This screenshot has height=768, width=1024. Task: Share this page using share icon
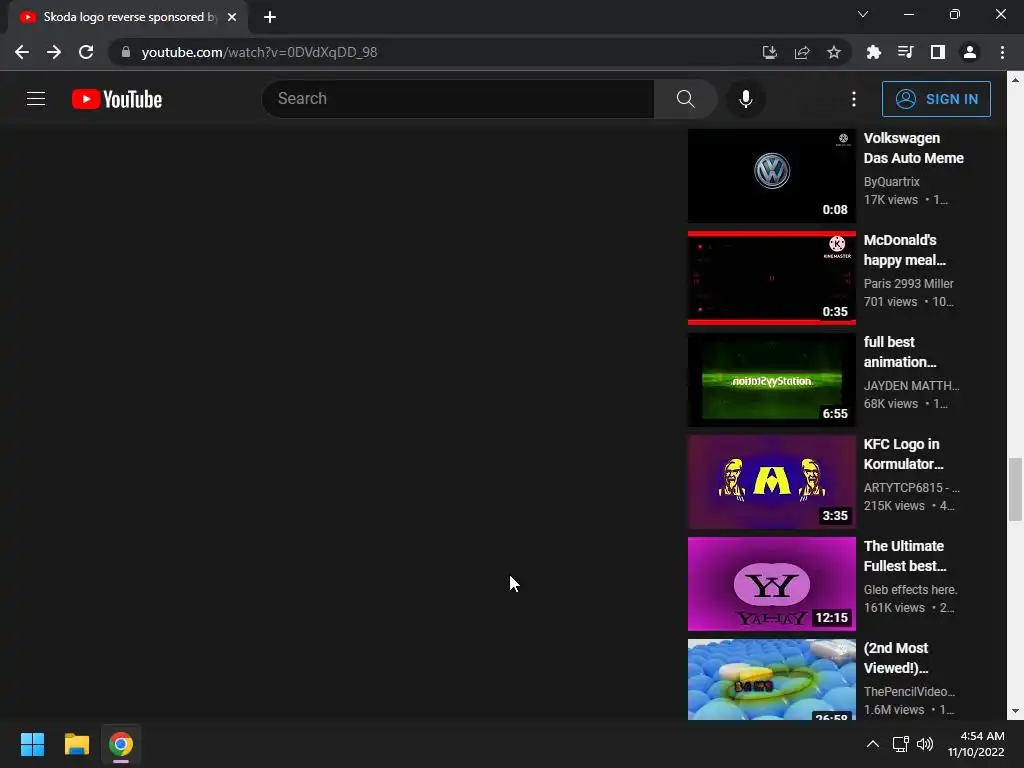tap(802, 52)
